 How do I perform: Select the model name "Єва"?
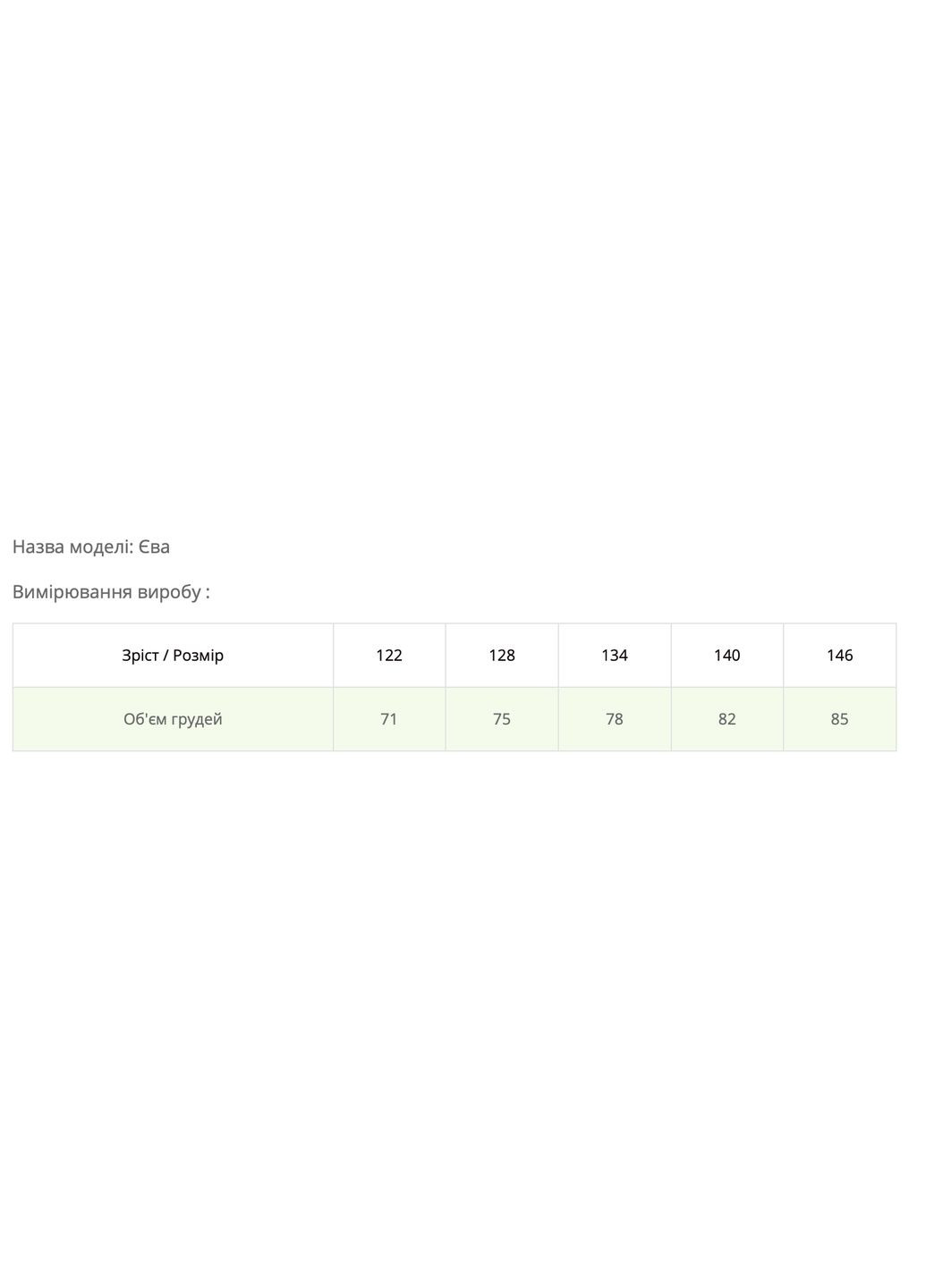pos(154,547)
